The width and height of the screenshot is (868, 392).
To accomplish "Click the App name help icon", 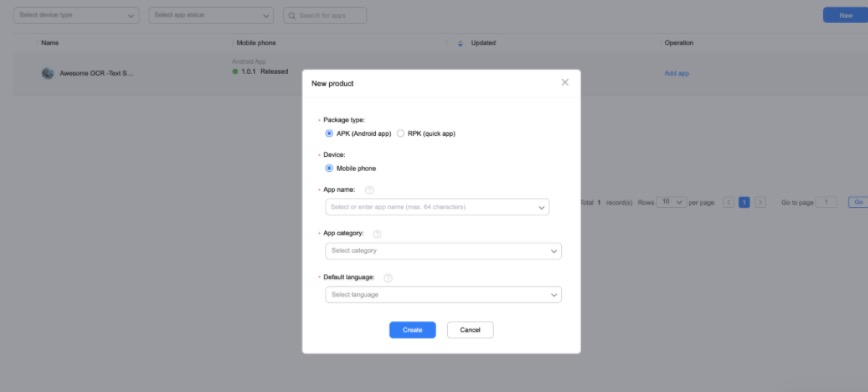I will coord(369,190).
